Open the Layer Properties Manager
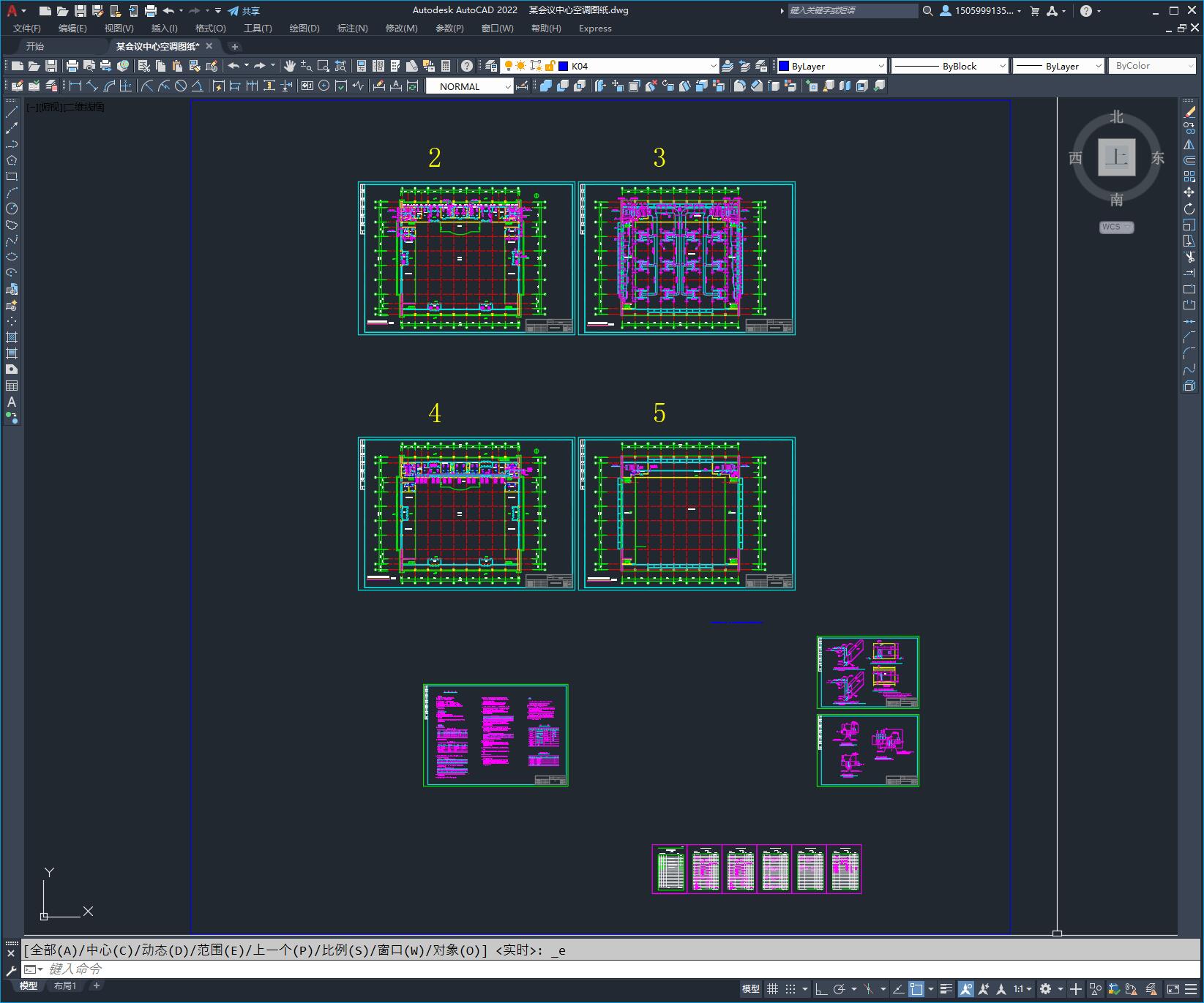This screenshot has height=1003, width=1204. (x=491, y=66)
